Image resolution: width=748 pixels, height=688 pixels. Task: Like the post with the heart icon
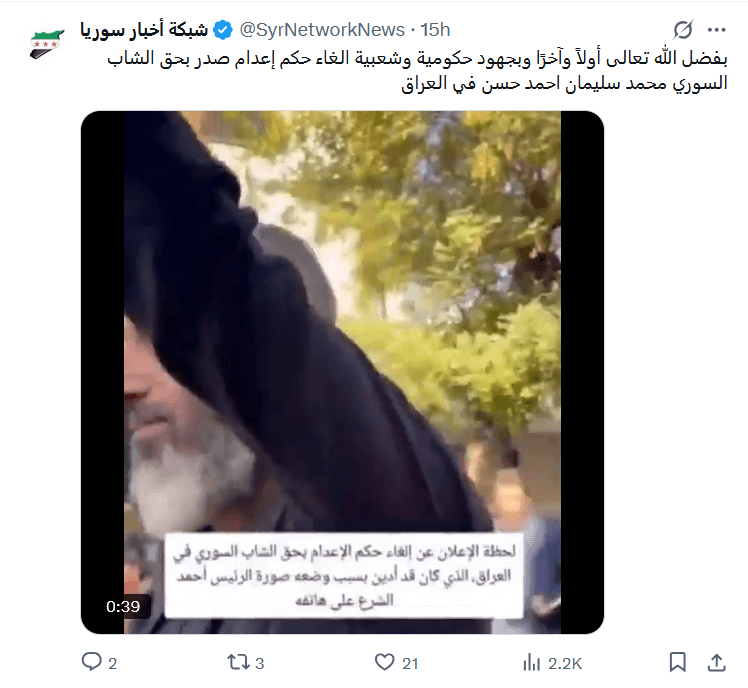click(x=384, y=662)
